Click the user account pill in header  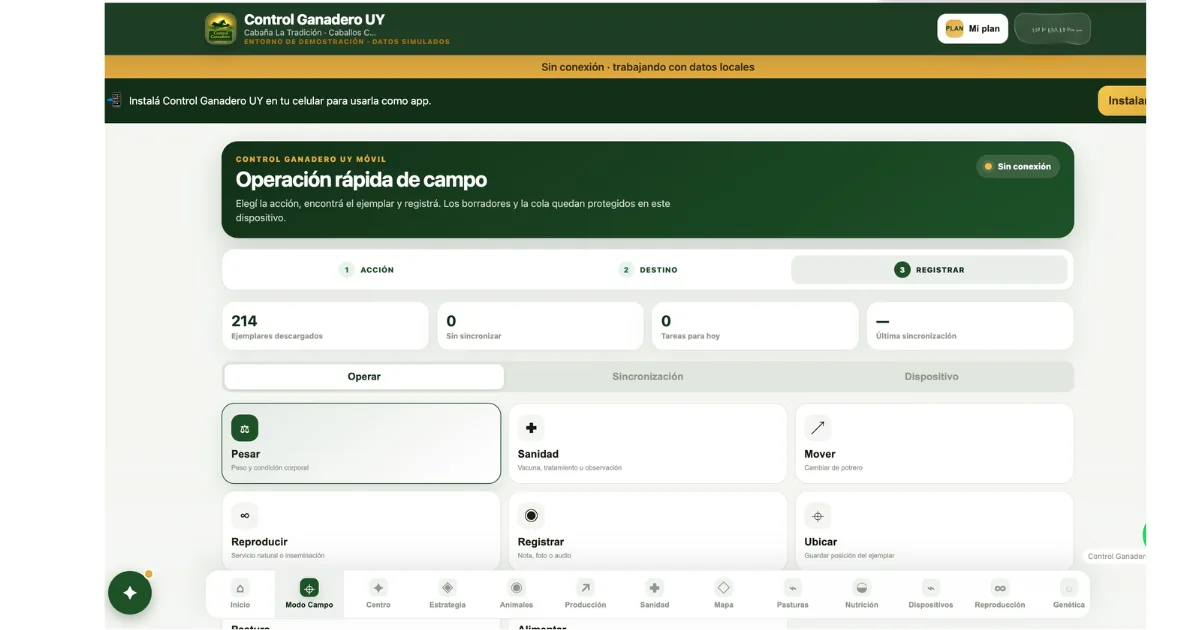pos(1052,29)
